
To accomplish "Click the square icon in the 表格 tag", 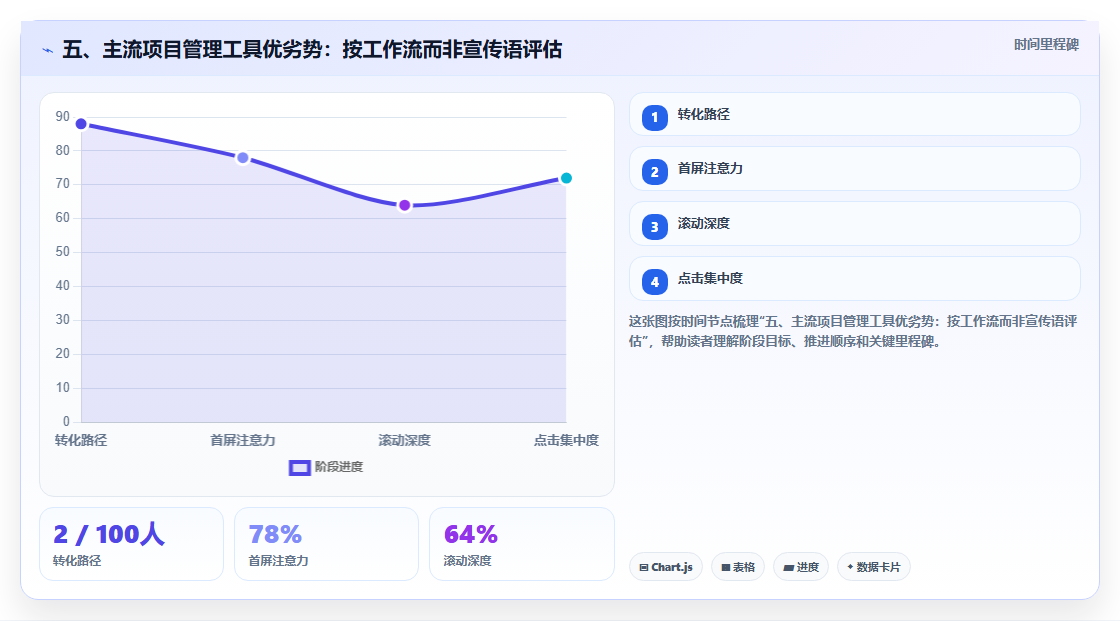I will tap(726, 567).
